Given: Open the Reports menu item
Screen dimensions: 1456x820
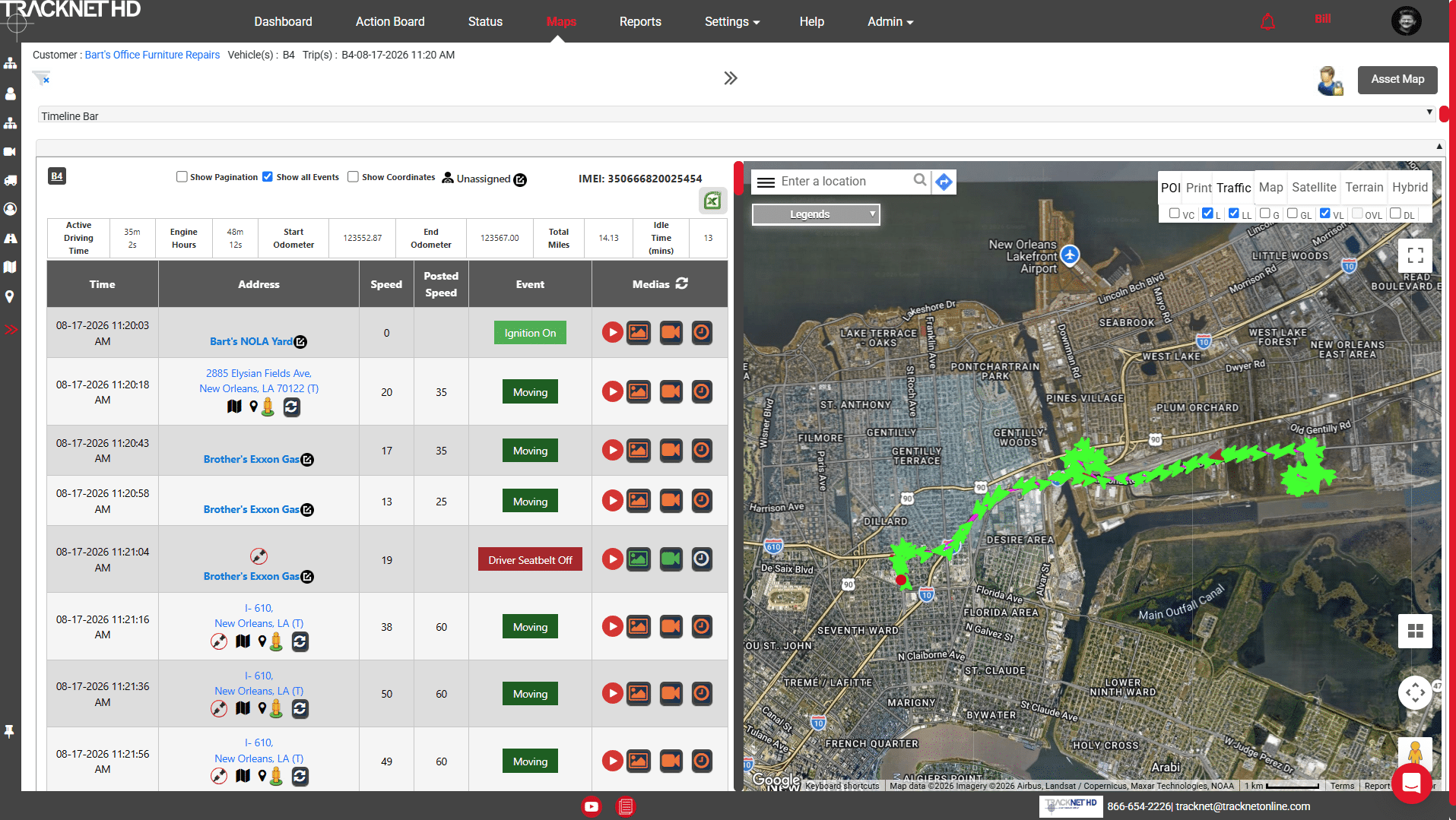Looking at the screenshot, I should (640, 22).
